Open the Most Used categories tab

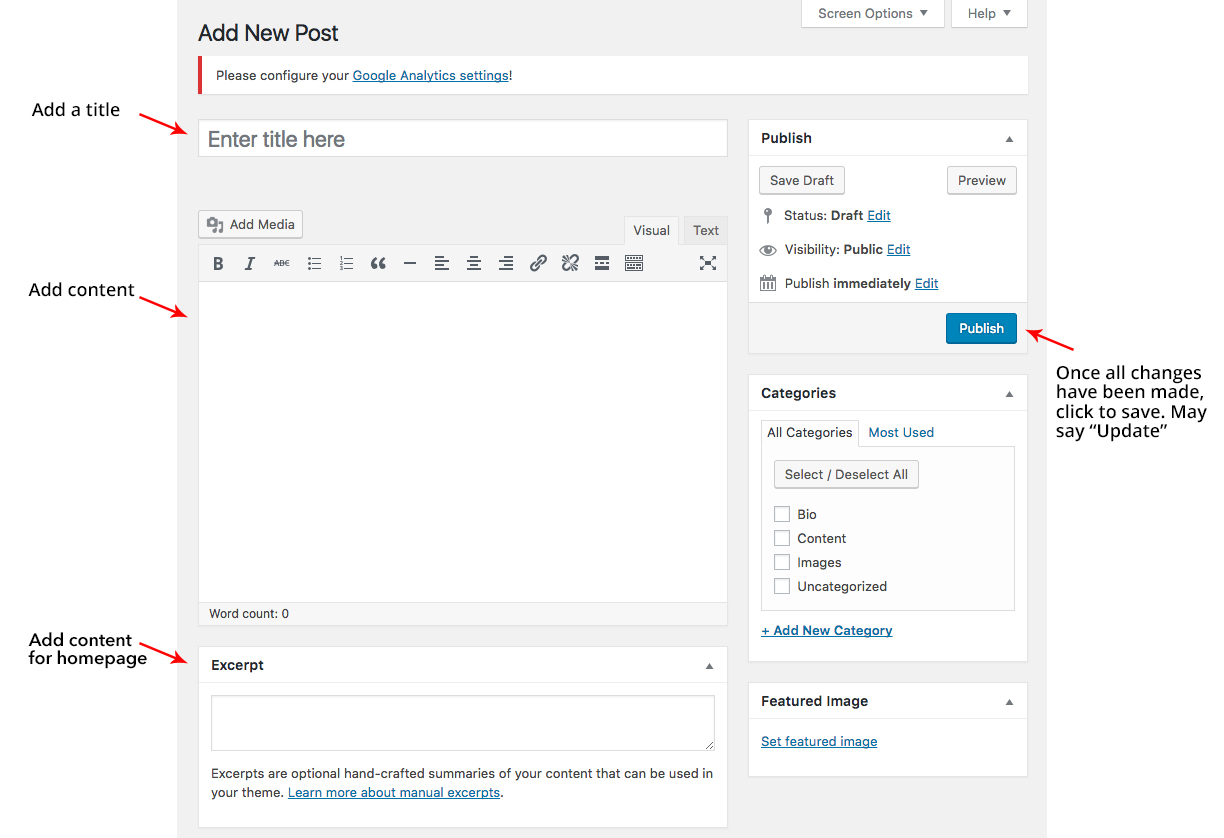(900, 432)
